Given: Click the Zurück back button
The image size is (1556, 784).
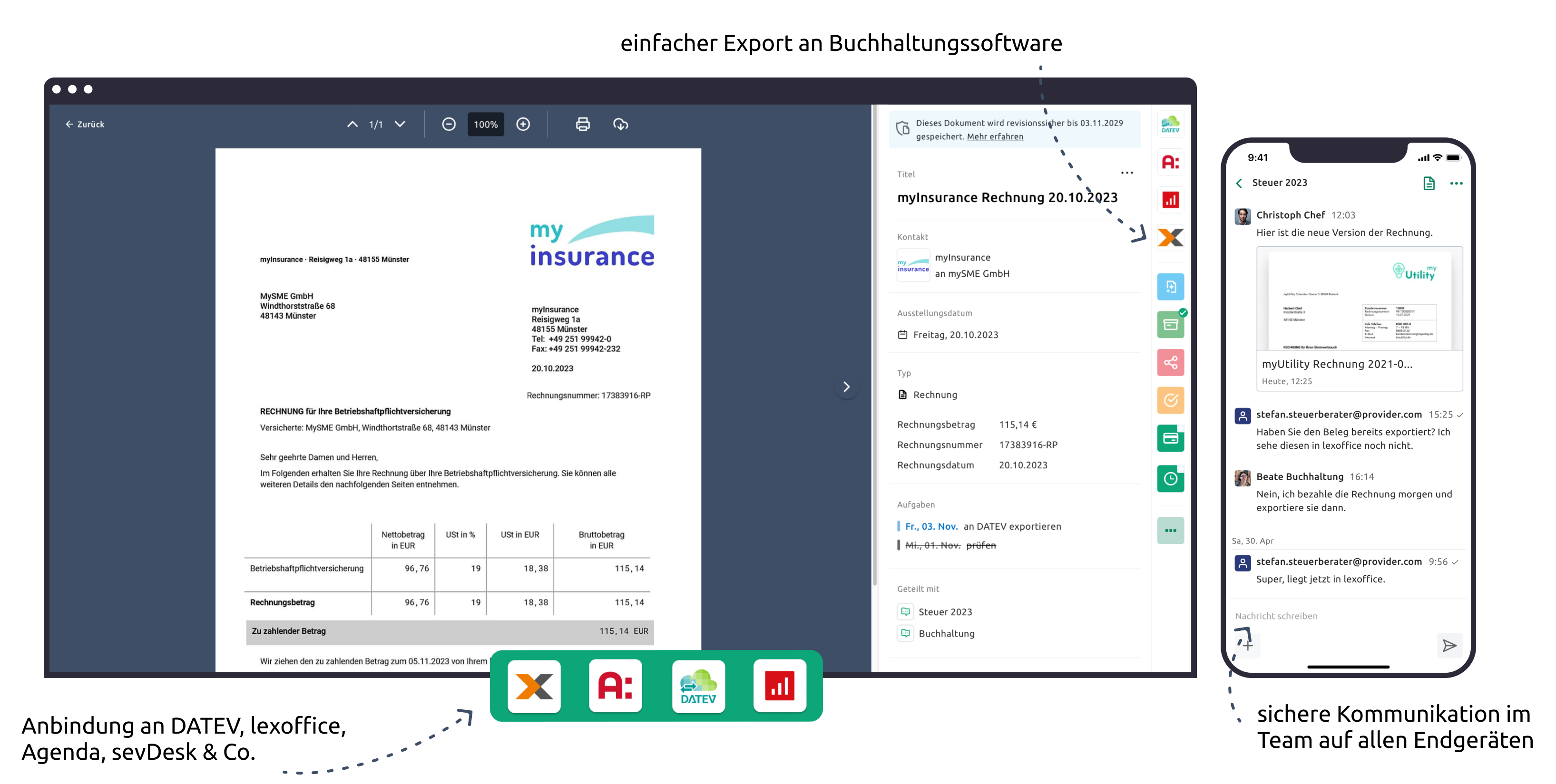Looking at the screenshot, I should 85,125.
